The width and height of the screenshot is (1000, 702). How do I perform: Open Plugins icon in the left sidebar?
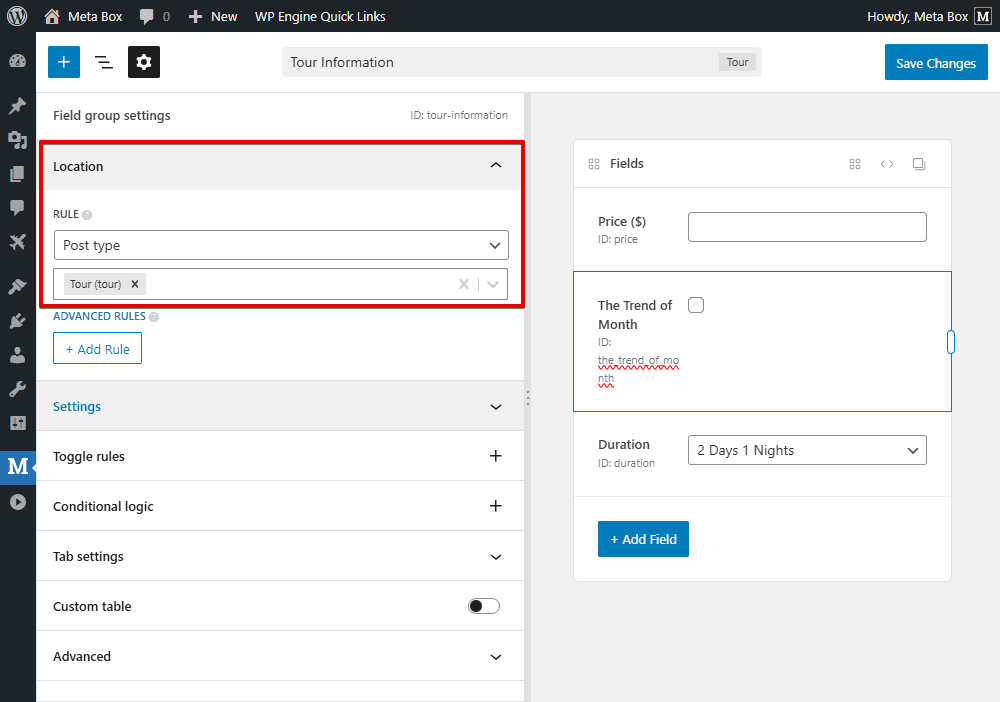click(17, 320)
